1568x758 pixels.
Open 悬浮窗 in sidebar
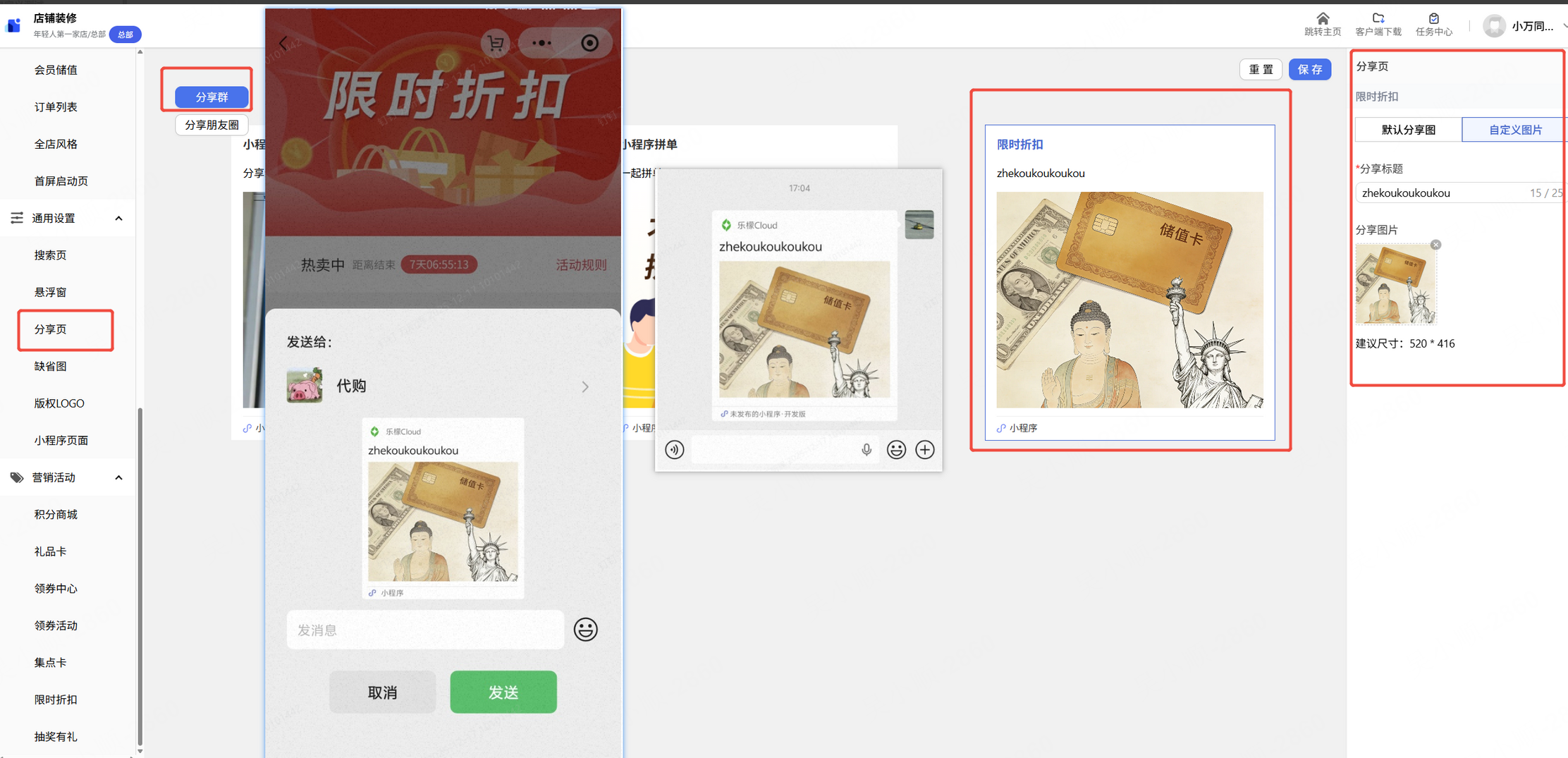pos(50,292)
